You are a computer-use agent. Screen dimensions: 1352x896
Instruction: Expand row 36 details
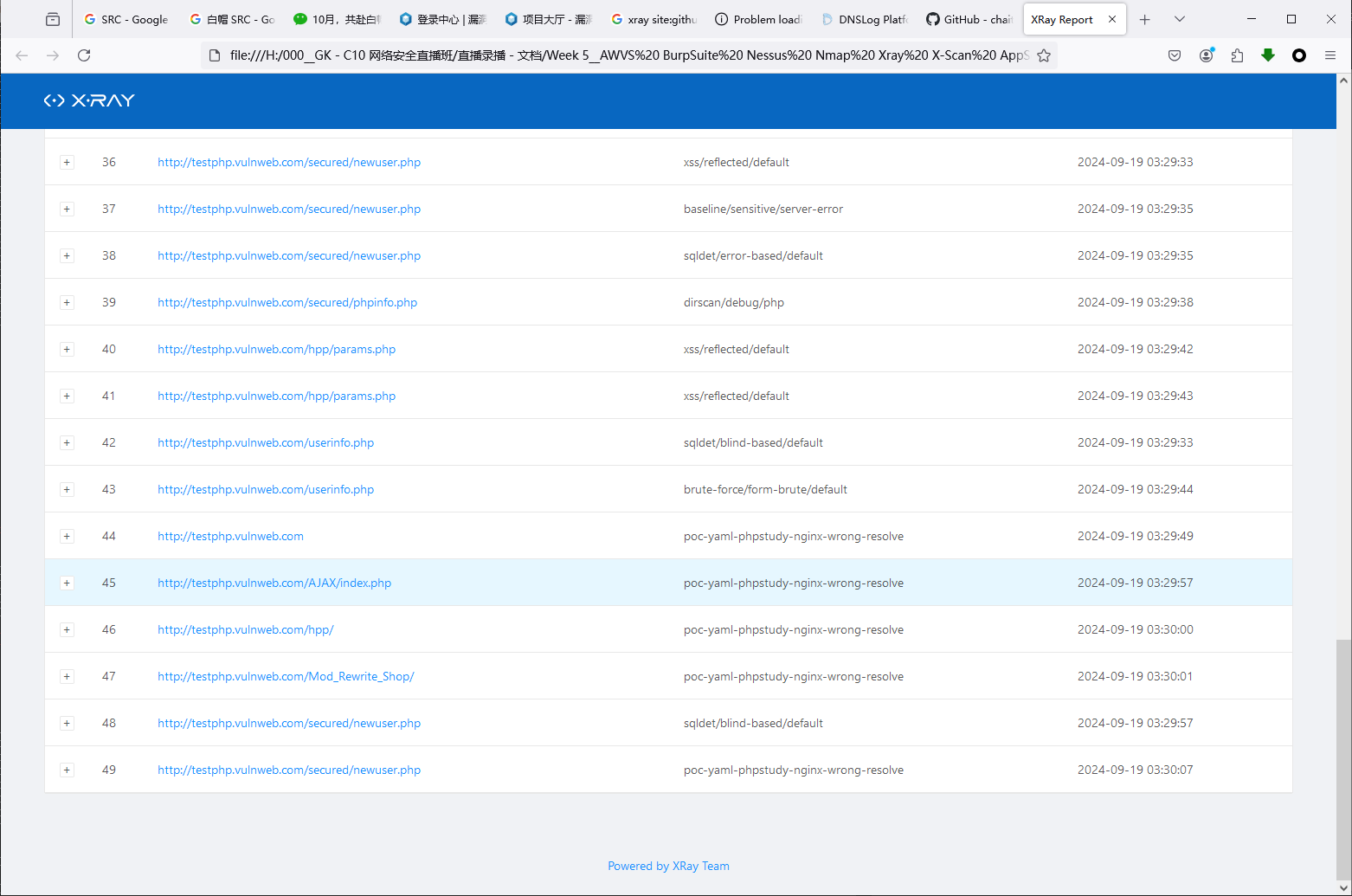pos(67,162)
